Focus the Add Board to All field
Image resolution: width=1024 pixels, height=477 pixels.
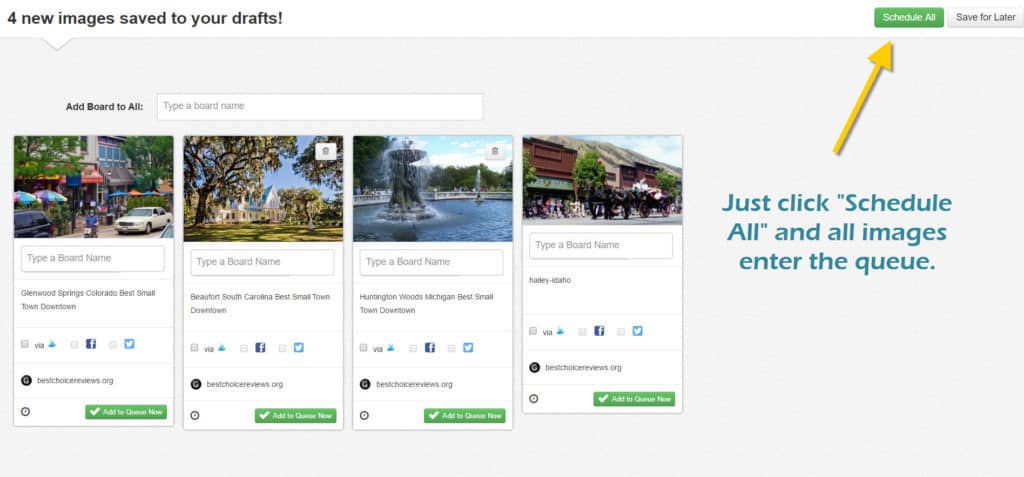click(320, 107)
